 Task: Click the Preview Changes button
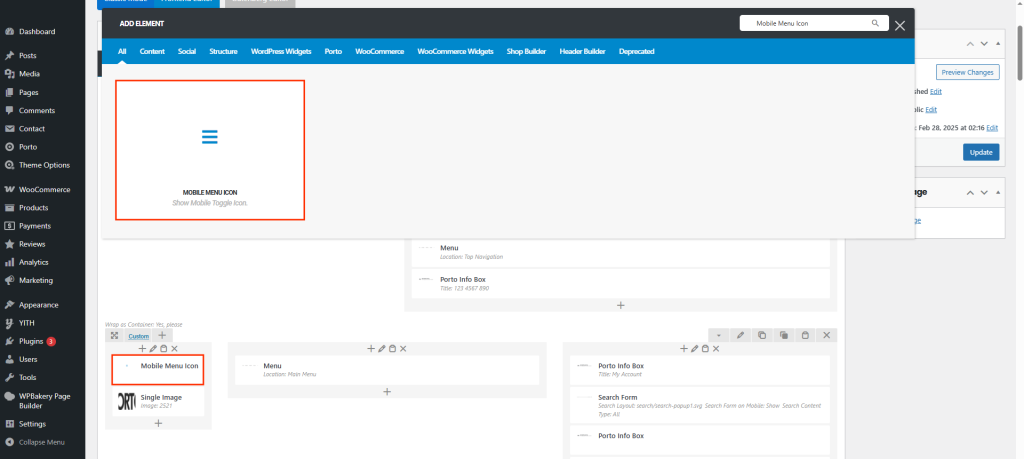tap(967, 72)
